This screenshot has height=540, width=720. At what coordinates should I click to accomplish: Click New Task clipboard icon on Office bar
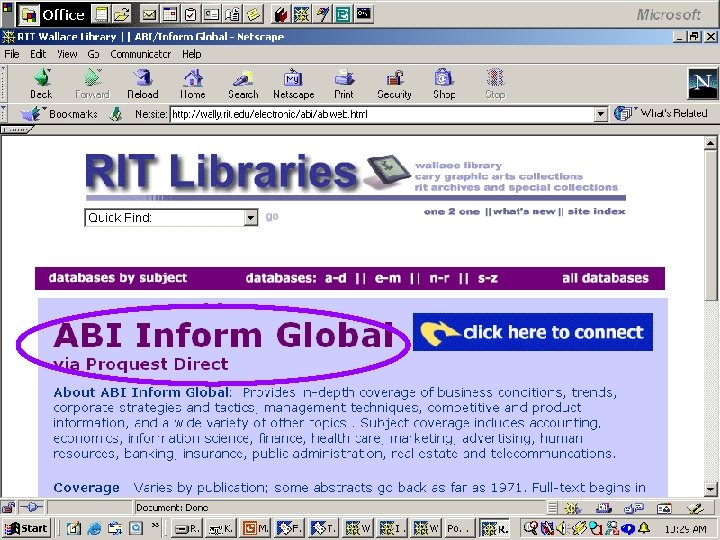[x=190, y=15]
